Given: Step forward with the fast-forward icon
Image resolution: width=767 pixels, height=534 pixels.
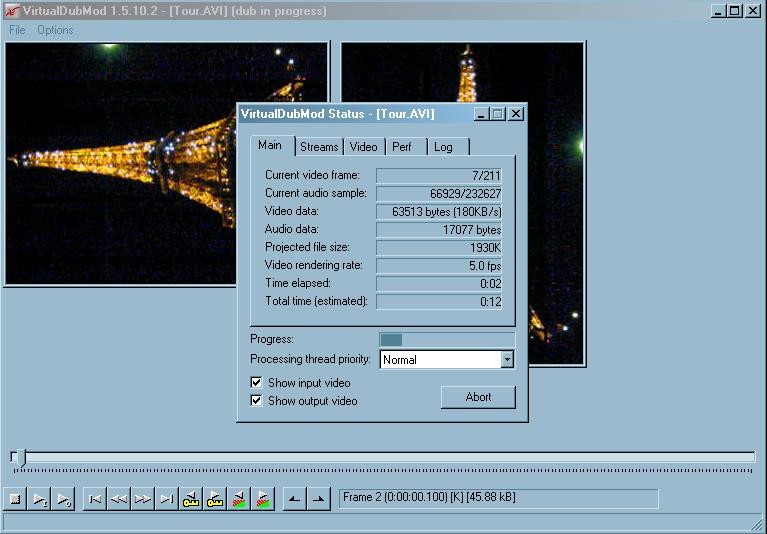Looking at the screenshot, I should (143, 499).
